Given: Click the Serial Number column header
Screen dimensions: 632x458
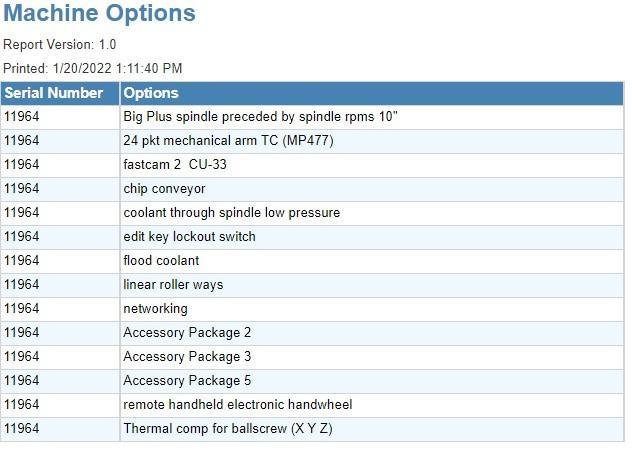Looking at the screenshot, I should tap(60, 93).
